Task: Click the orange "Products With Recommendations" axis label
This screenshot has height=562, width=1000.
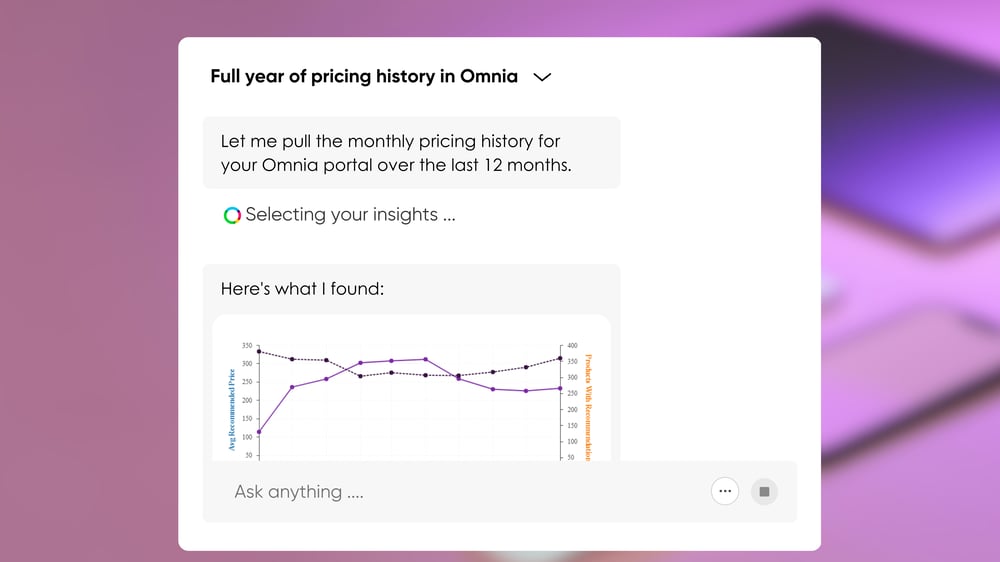Action: (588, 407)
